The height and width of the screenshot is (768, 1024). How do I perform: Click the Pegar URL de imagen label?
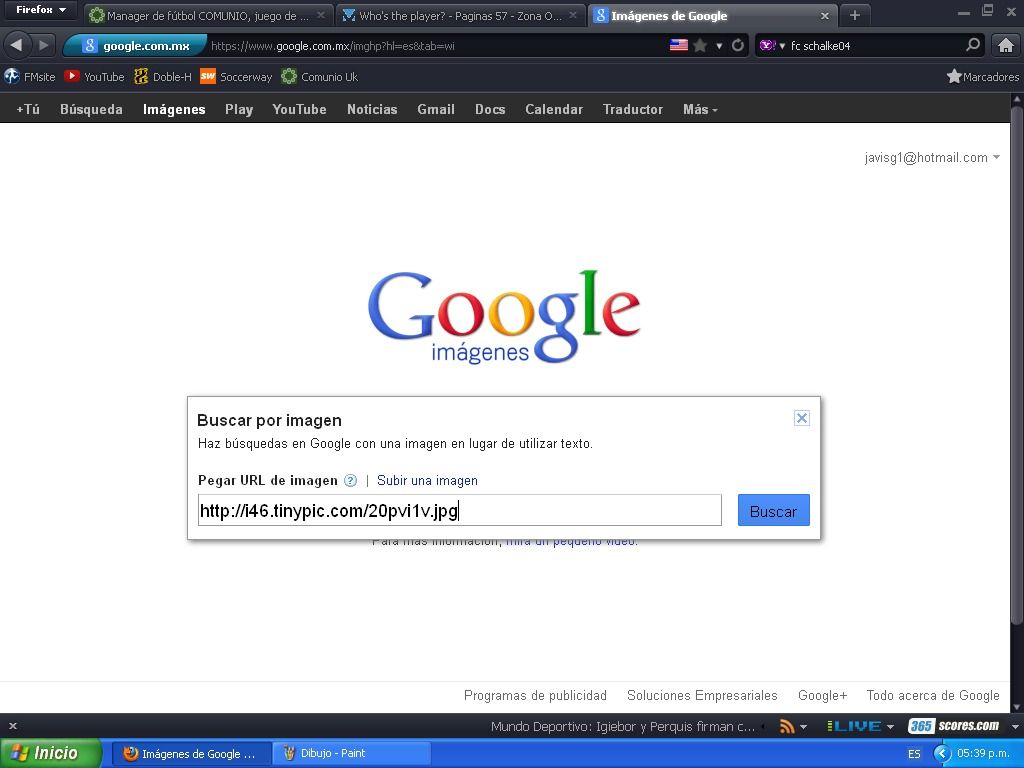click(268, 481)
